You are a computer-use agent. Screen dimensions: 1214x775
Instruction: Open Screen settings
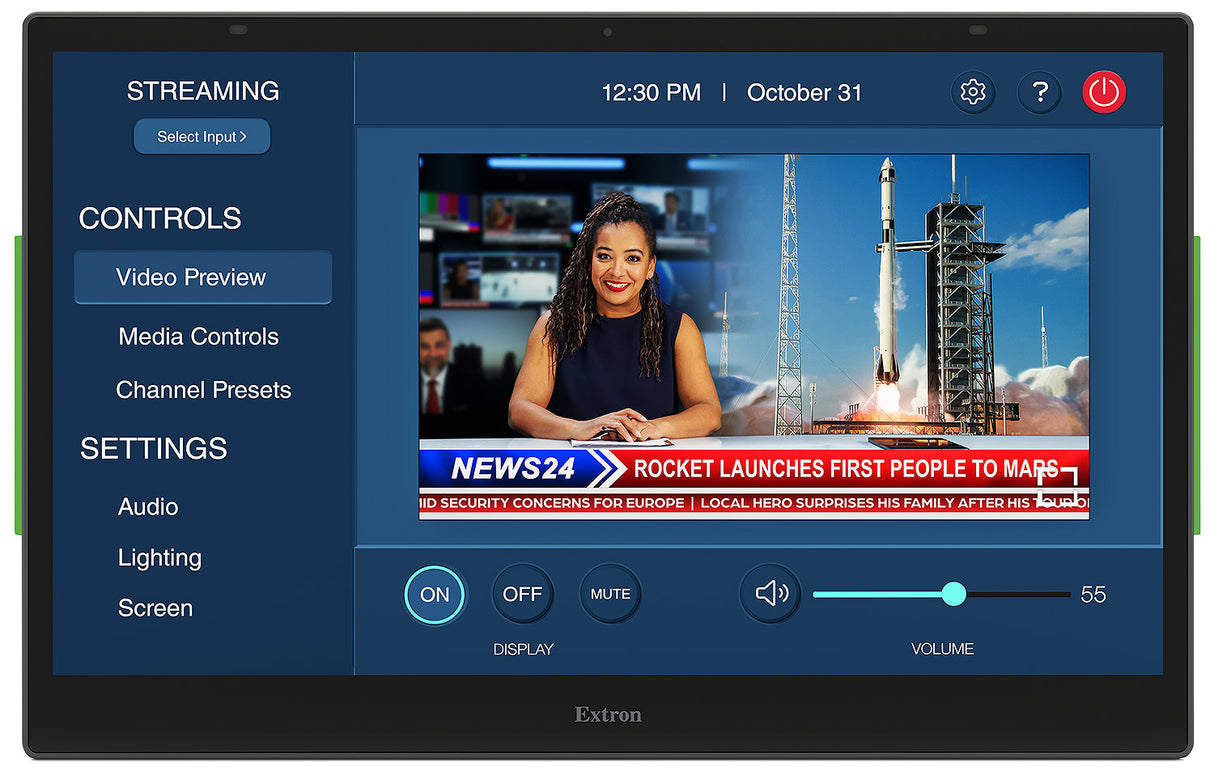(x=155, y=608)
